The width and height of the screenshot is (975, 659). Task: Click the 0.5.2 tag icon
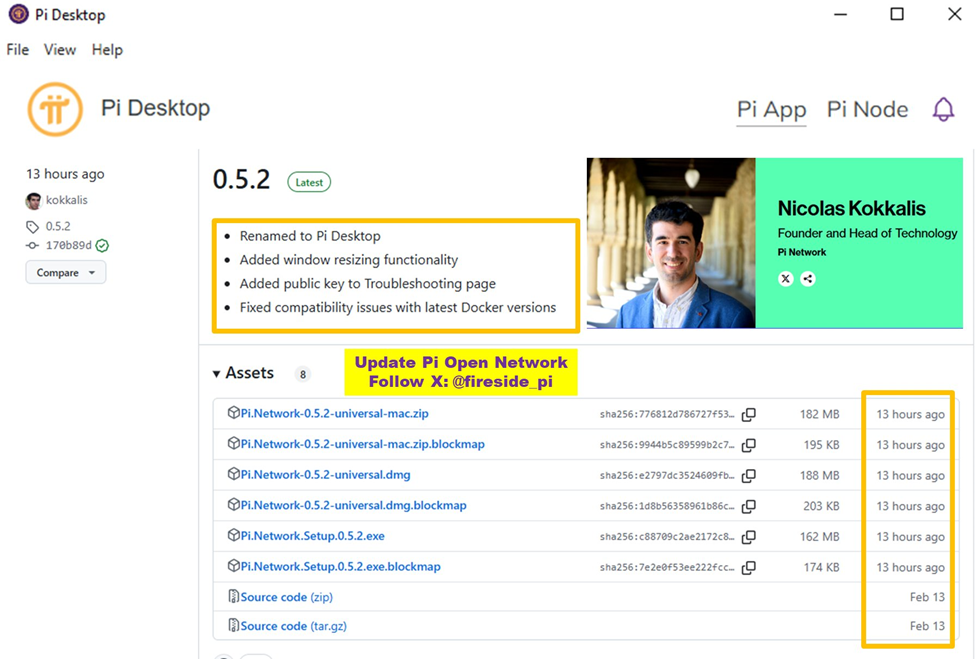[x=33, y=227]
